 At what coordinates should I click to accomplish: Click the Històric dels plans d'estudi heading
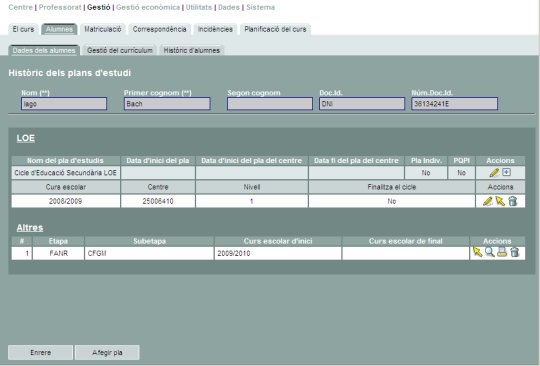pyautogui.click(x=70, y=73)
